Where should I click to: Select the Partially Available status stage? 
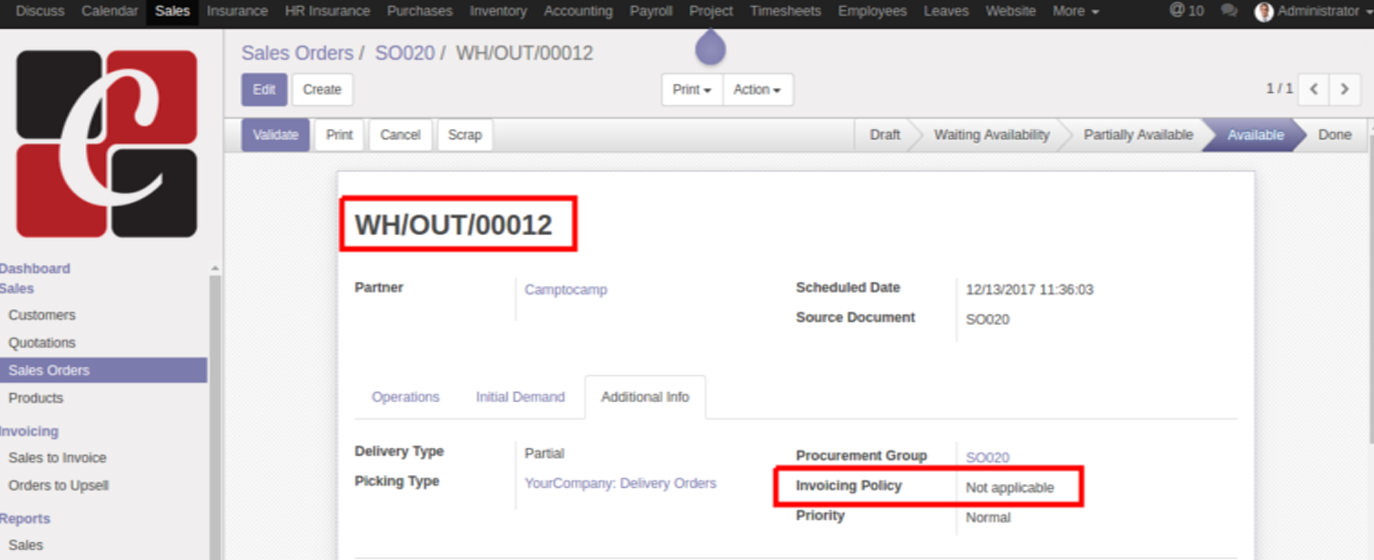[1138, 135]
